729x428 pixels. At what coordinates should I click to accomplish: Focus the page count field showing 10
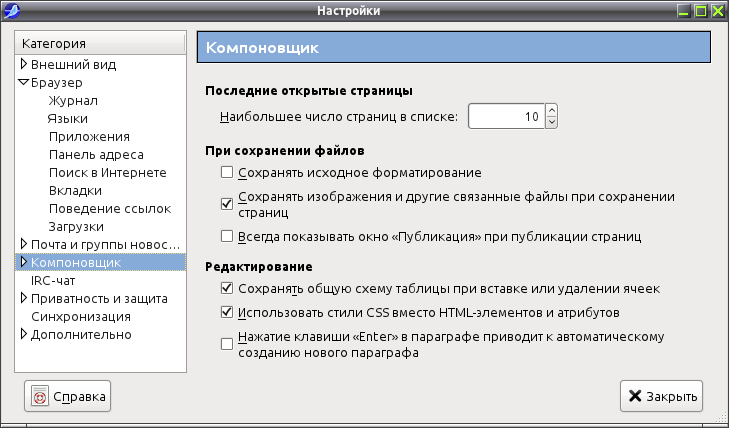506,116
